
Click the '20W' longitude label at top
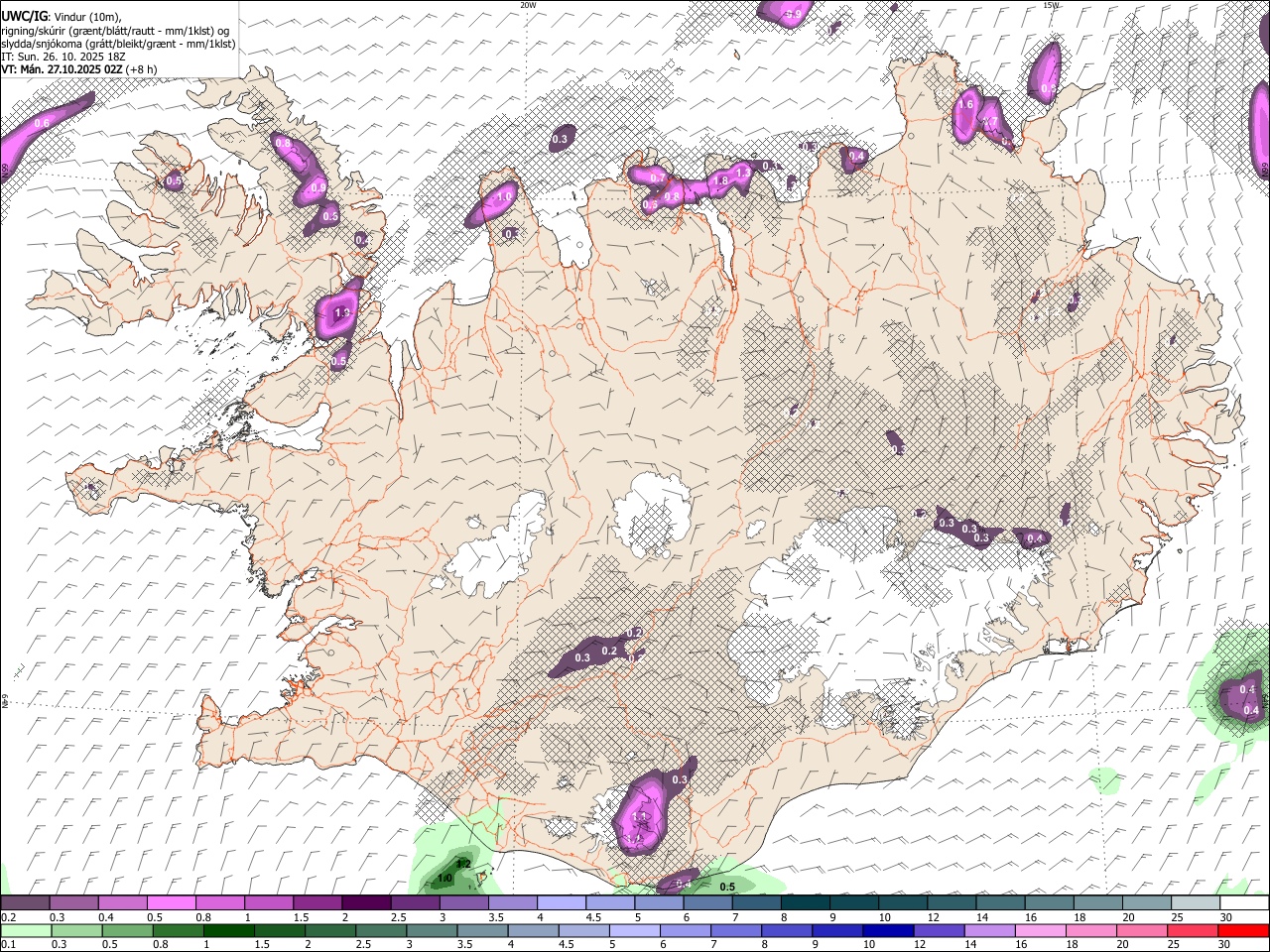pyautogui.click(x=528, y=5)
